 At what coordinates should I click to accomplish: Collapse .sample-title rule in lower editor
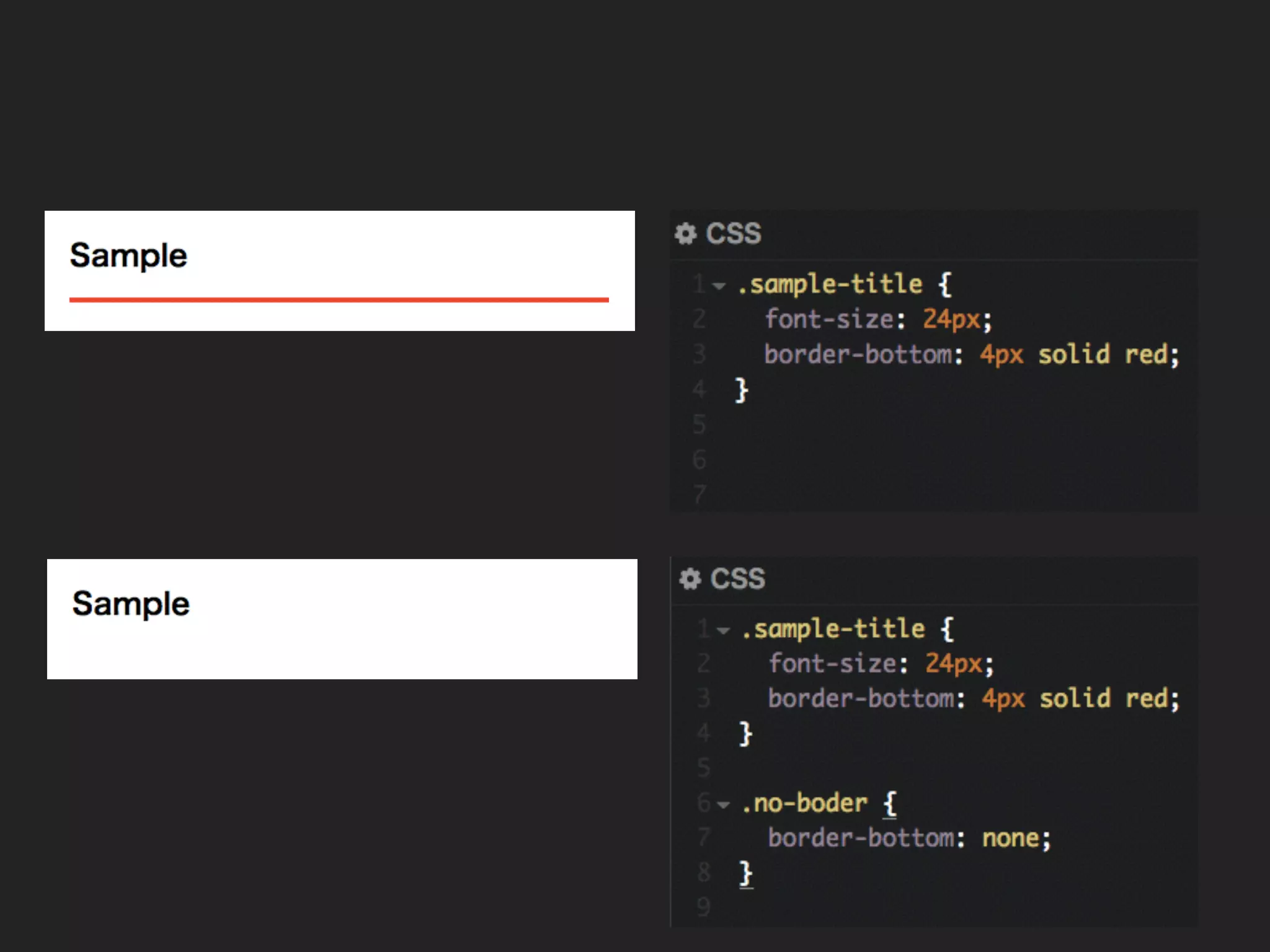723,631
